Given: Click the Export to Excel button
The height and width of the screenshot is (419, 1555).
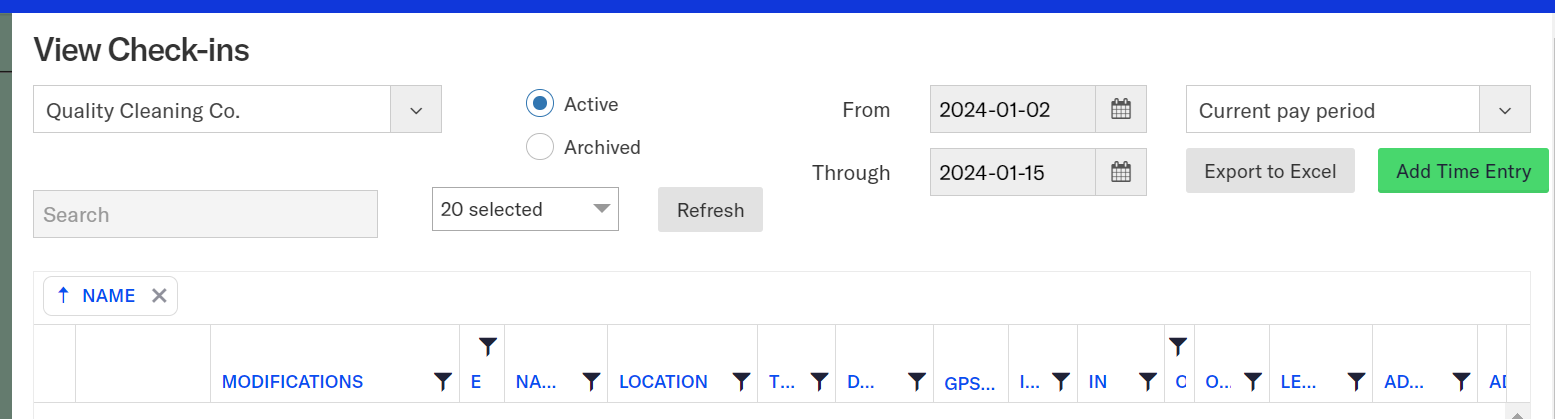Looking at the screenshot, I should click(x=1270, y=171).
